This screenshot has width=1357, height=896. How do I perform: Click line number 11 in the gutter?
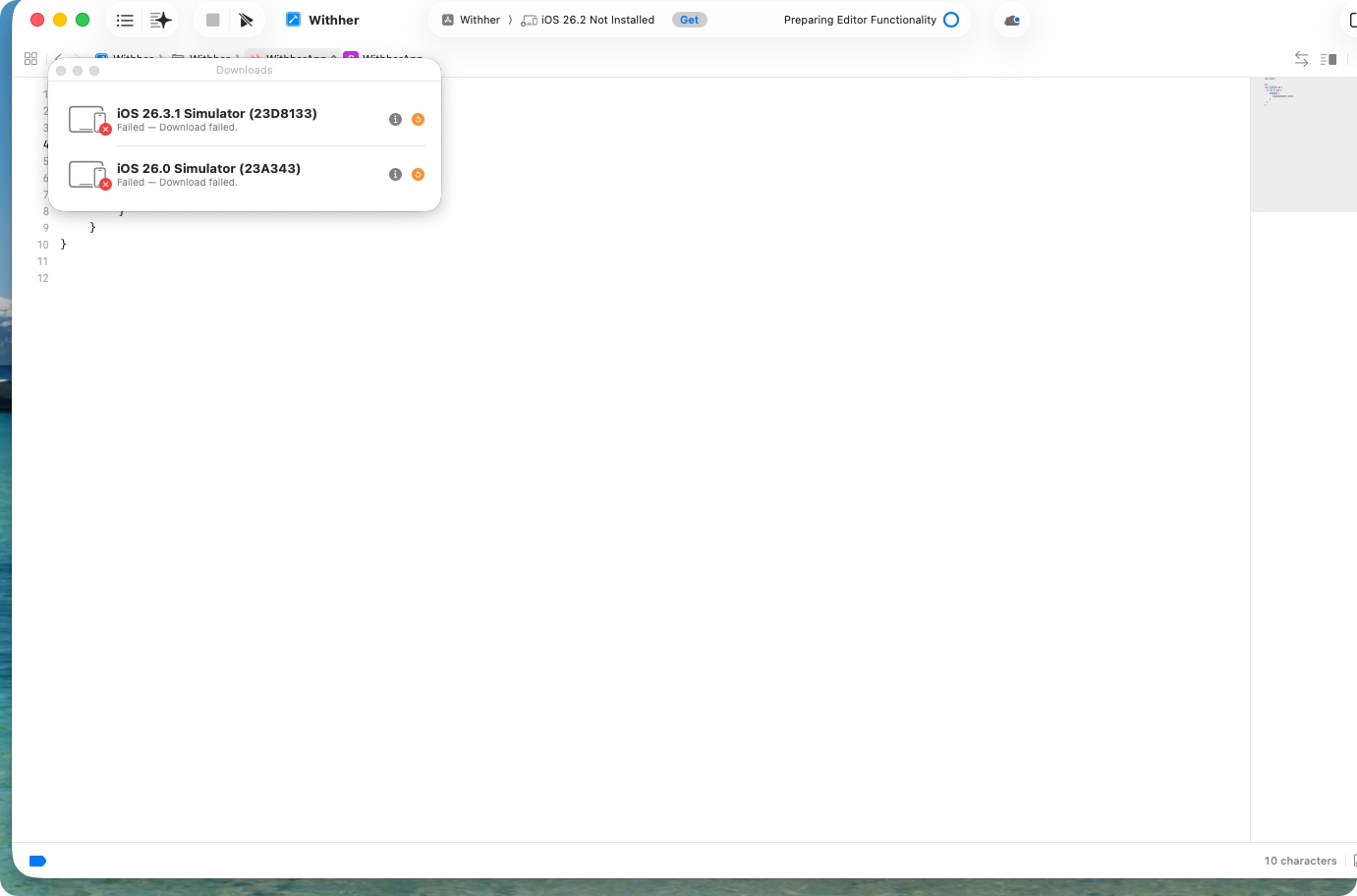click(x=43, y=261)
